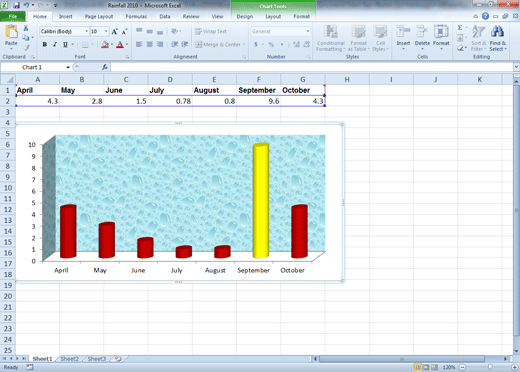
Task: Select the Format Painter brush icon
Action: [26, 48]
